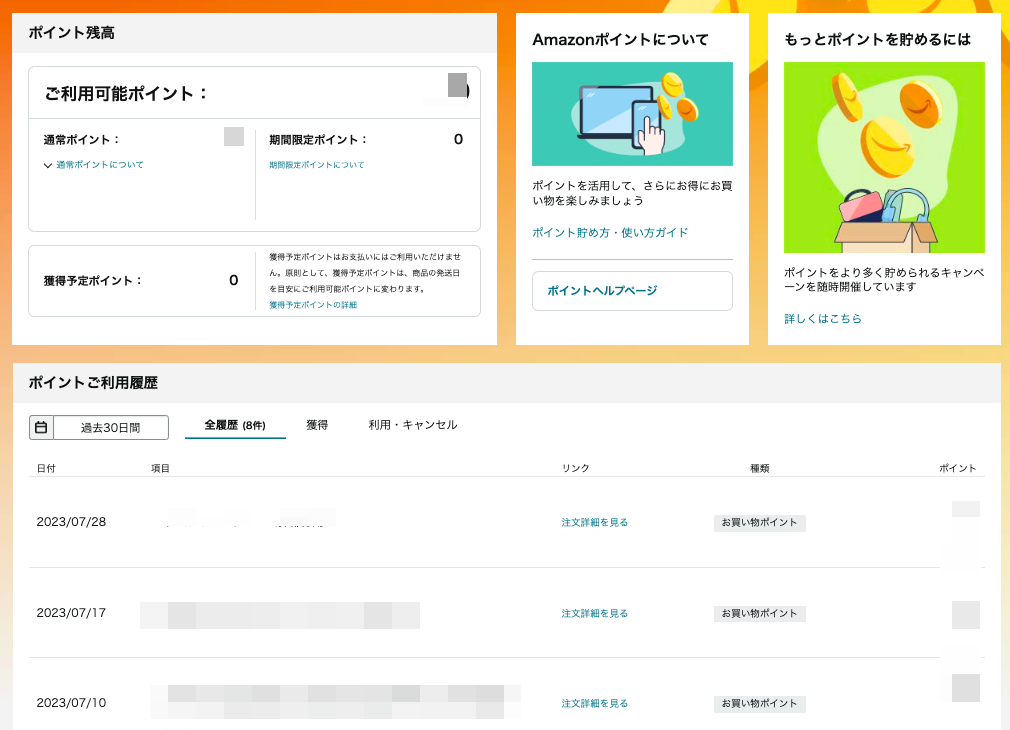Open the 過去30日間 period dropdown
1010x730 pixels.
pos(99,427)
